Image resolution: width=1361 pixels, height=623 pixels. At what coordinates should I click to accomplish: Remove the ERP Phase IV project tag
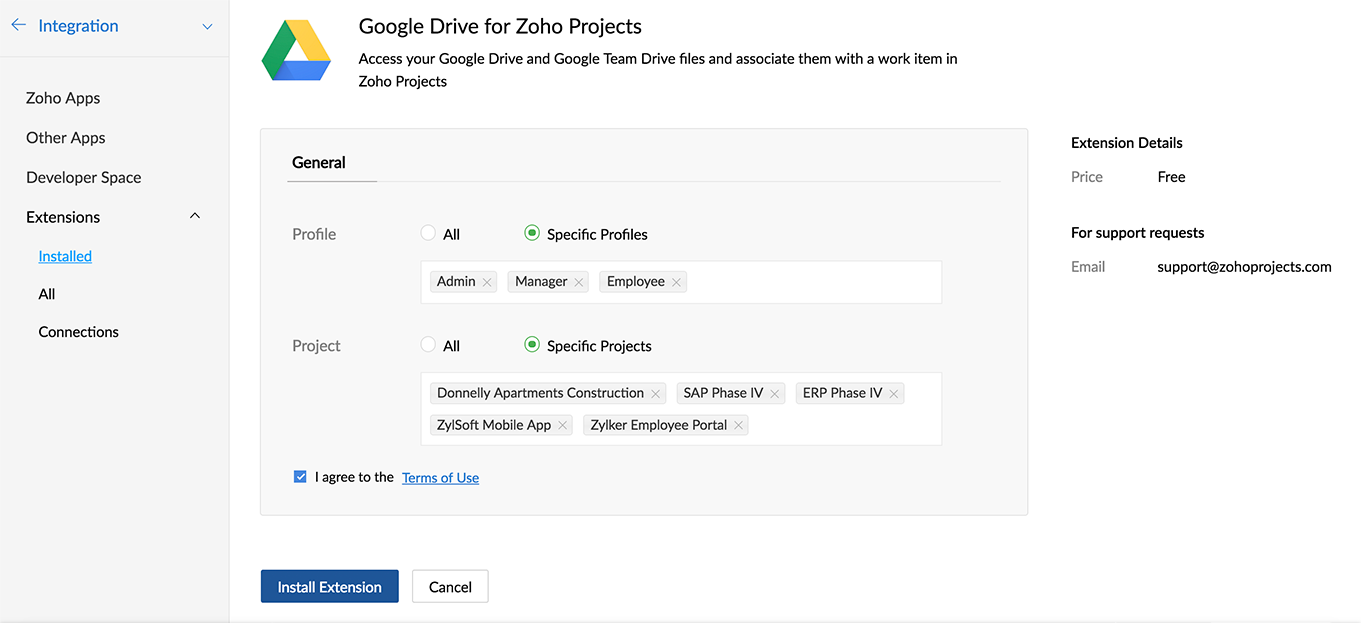tap(894, 394)
